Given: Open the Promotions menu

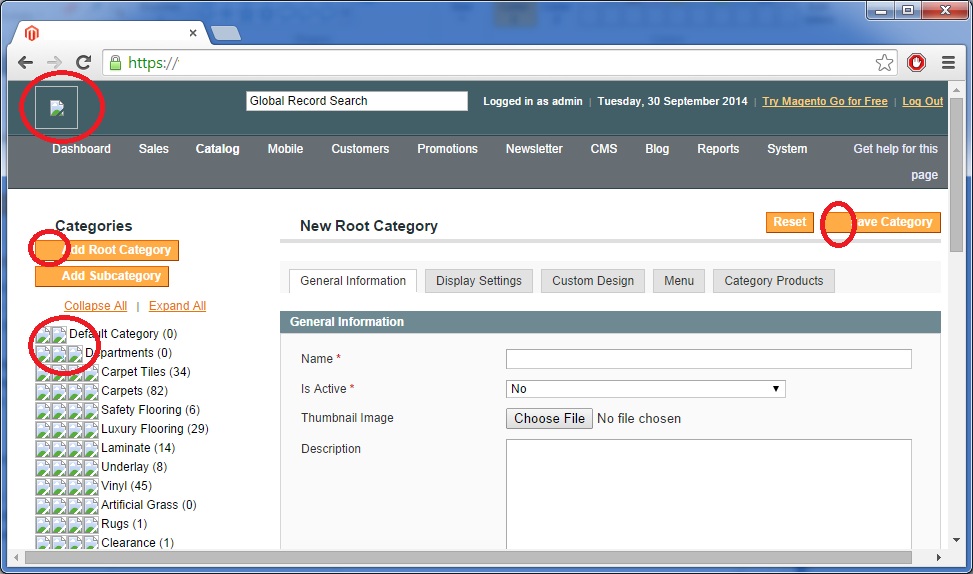Looking at the screenshot, I should (447, 149).
